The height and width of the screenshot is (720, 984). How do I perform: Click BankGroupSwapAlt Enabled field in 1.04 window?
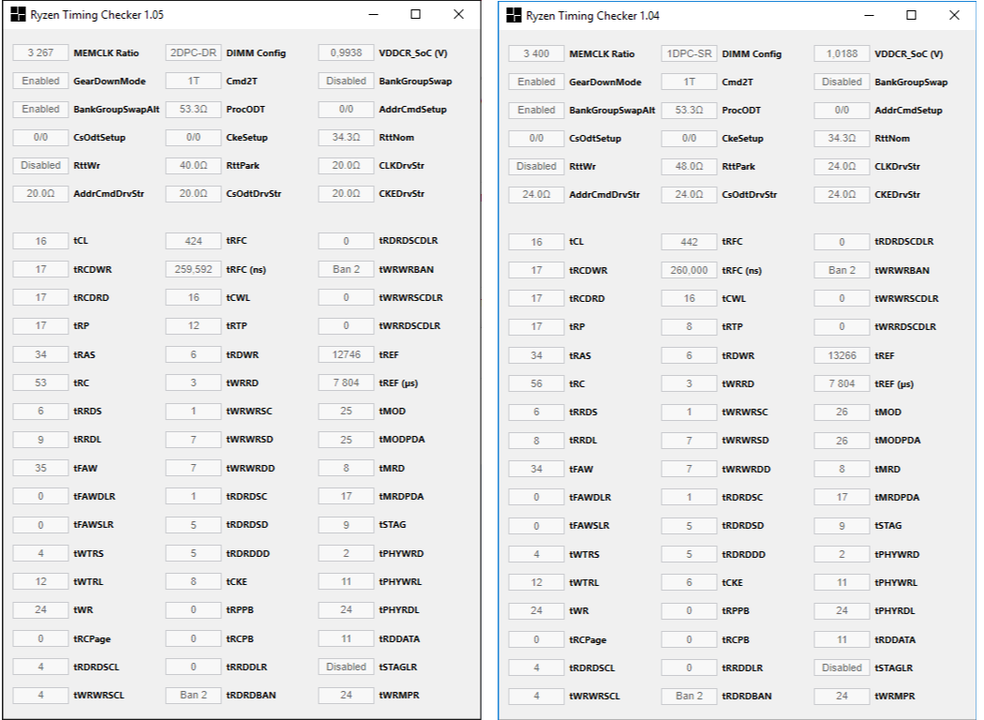[537, 110]
